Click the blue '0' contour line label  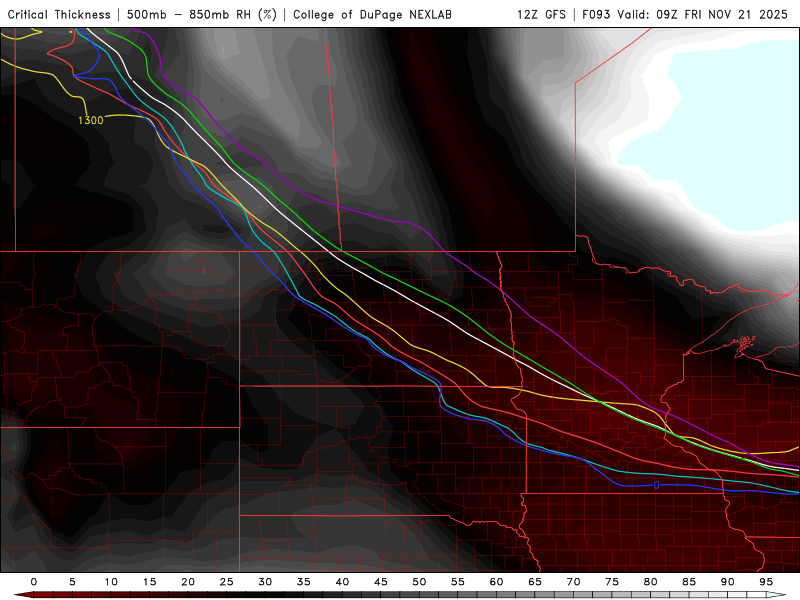[657, 485]
